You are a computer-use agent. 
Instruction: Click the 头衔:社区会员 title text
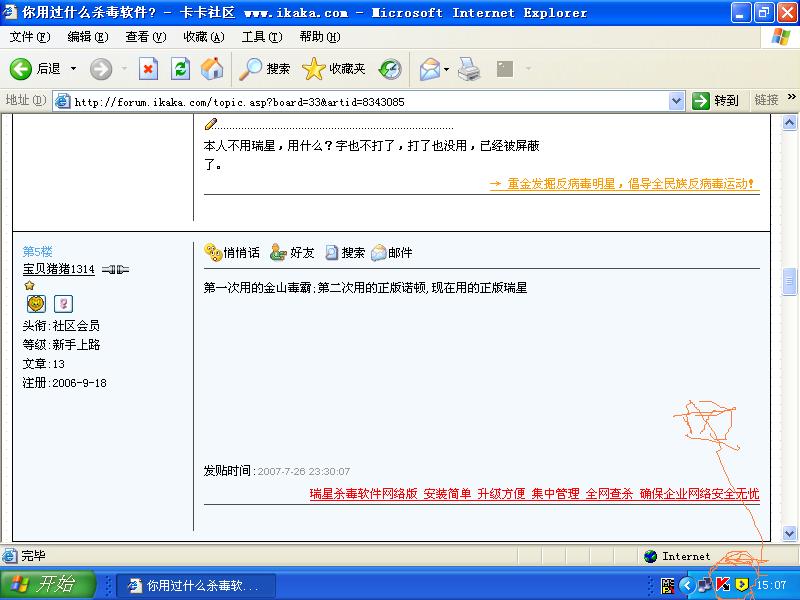click(61, 326)
